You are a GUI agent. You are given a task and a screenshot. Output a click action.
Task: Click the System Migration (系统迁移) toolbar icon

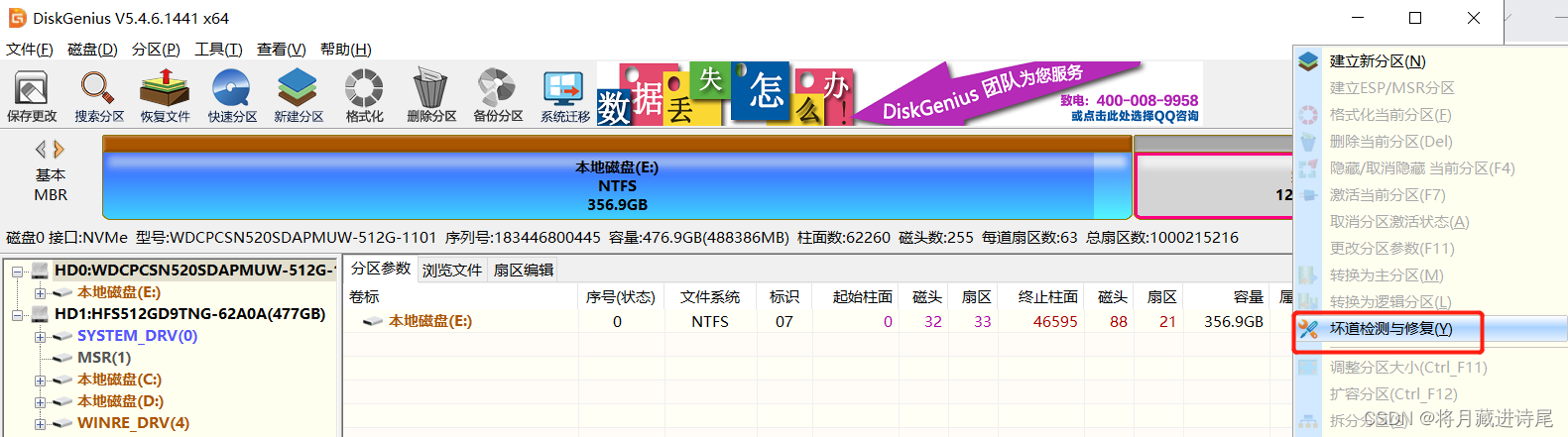tap(564, 96)
